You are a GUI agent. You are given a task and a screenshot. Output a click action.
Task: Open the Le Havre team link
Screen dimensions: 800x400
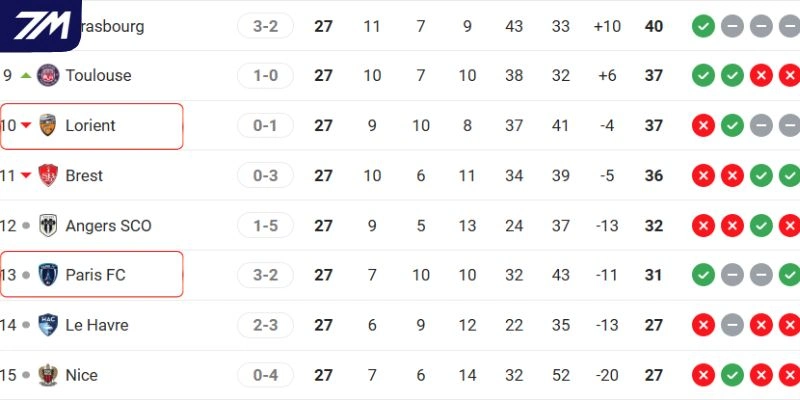click(97, 325)
